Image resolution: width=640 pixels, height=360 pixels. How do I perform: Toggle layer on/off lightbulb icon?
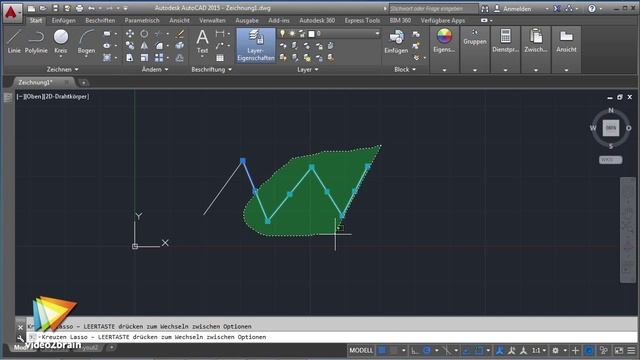click(x=282, y=33)
